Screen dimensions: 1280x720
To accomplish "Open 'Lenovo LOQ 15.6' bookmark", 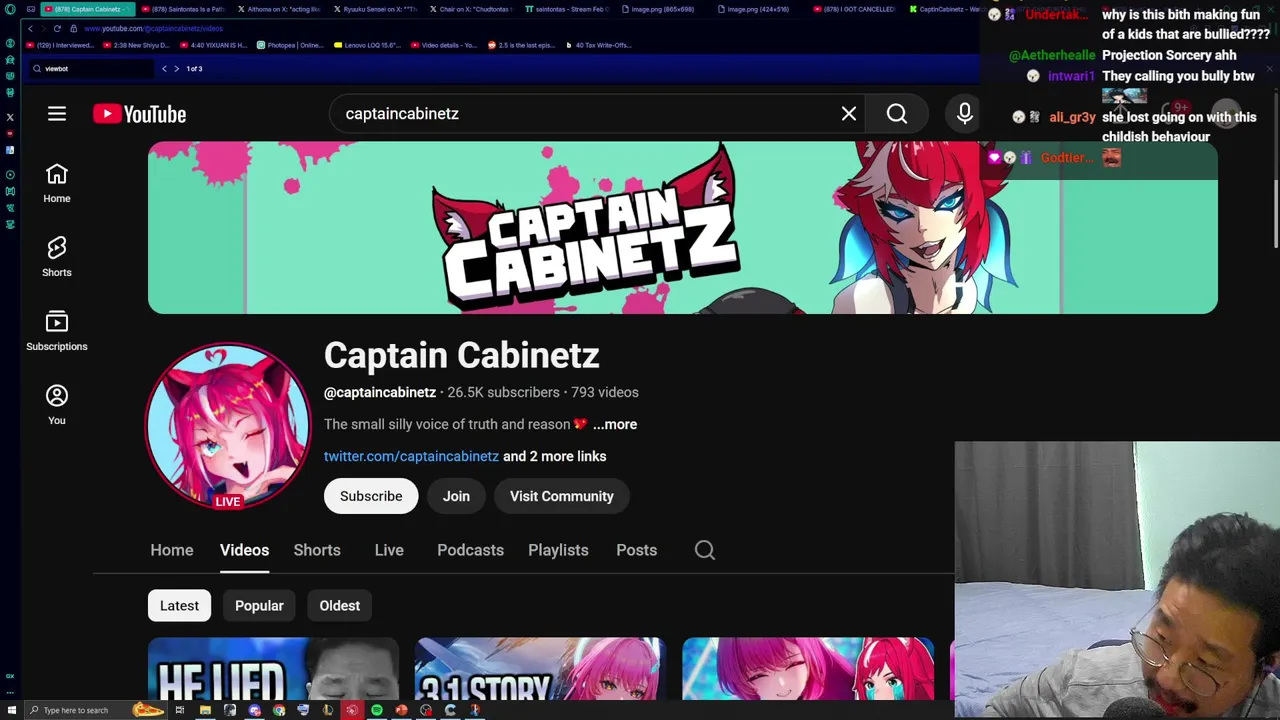I will tap(367, 45).
